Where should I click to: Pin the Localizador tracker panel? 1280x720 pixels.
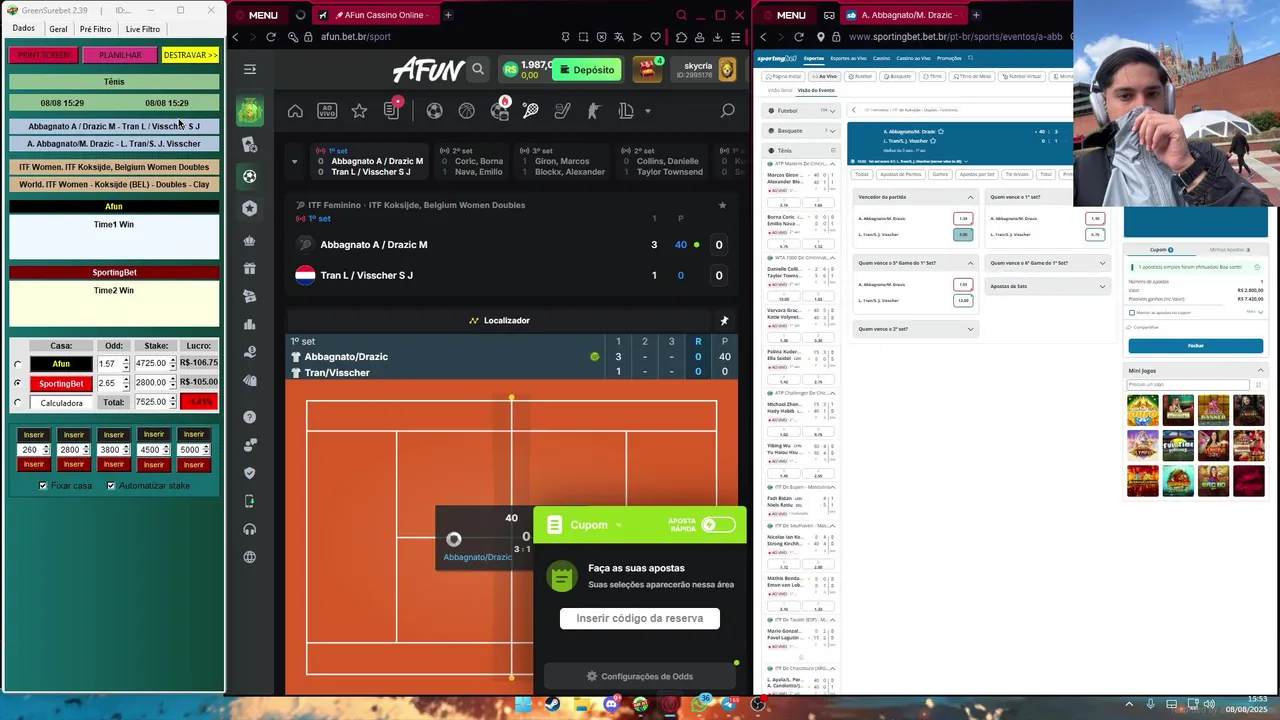(x=724, y=320)
